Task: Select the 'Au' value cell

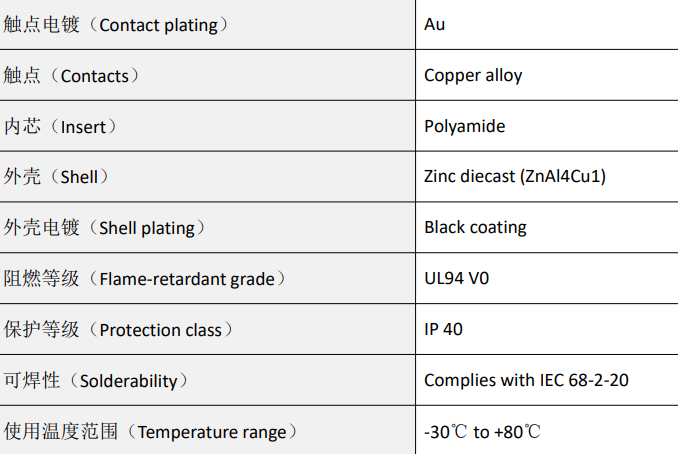Action: tap(435, 24)
